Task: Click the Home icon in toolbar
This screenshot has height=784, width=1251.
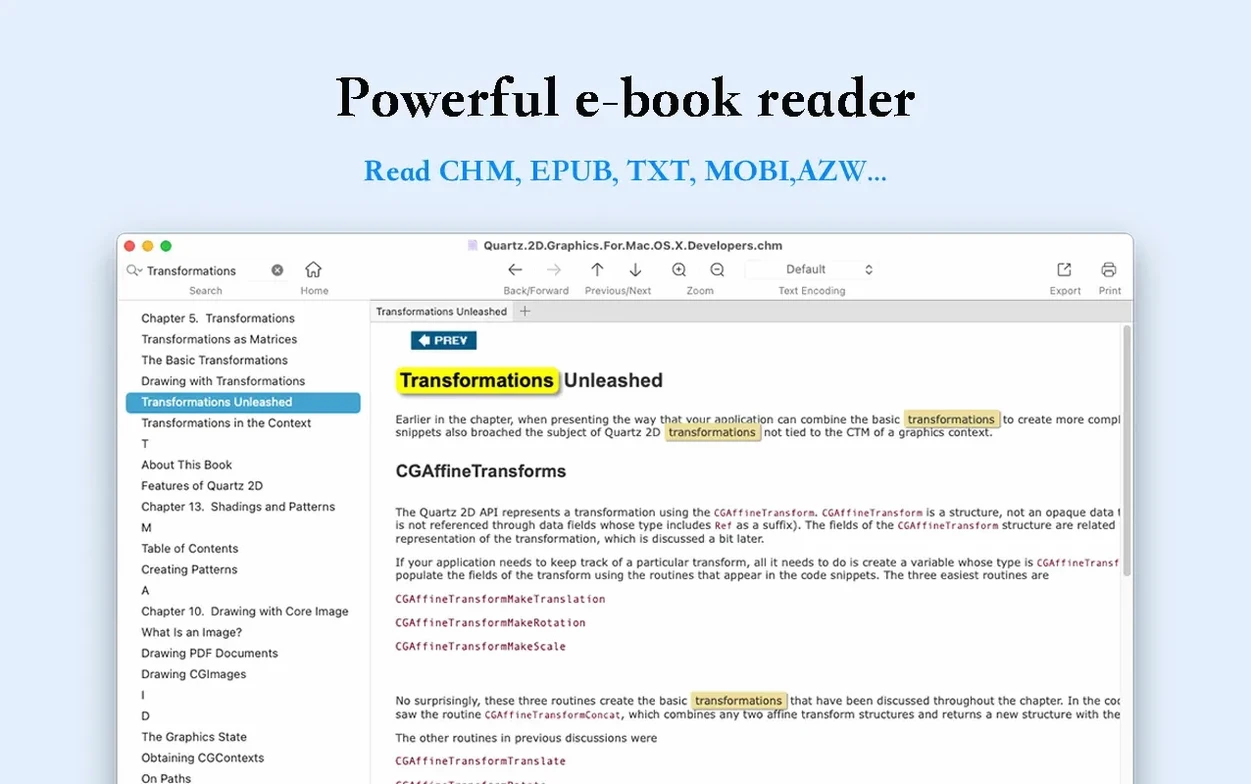Action: tap(313, 270)
